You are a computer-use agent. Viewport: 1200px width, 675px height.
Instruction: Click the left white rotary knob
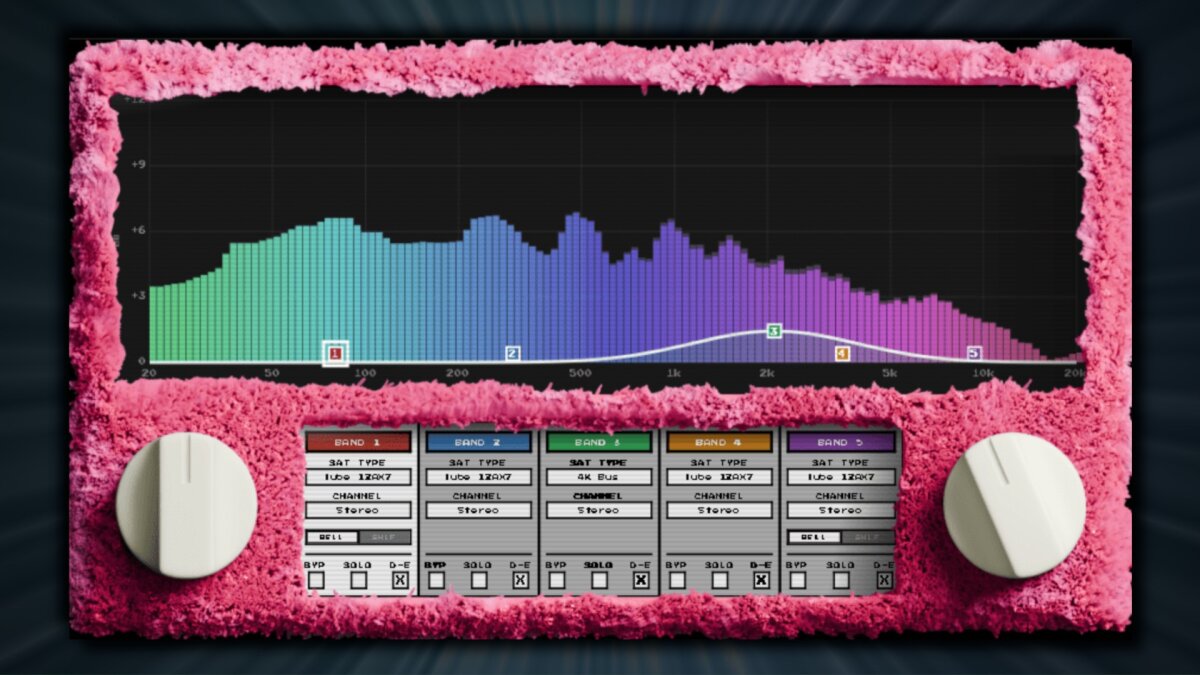click(x=187, y=505)
